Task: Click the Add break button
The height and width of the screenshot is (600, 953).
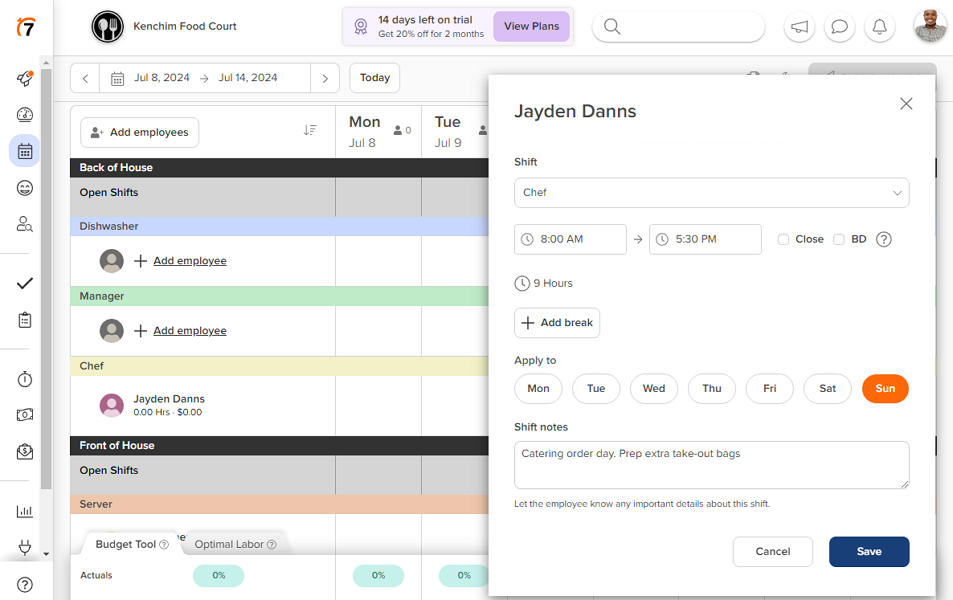Action: pyautogui.click(x=557, y=323)
